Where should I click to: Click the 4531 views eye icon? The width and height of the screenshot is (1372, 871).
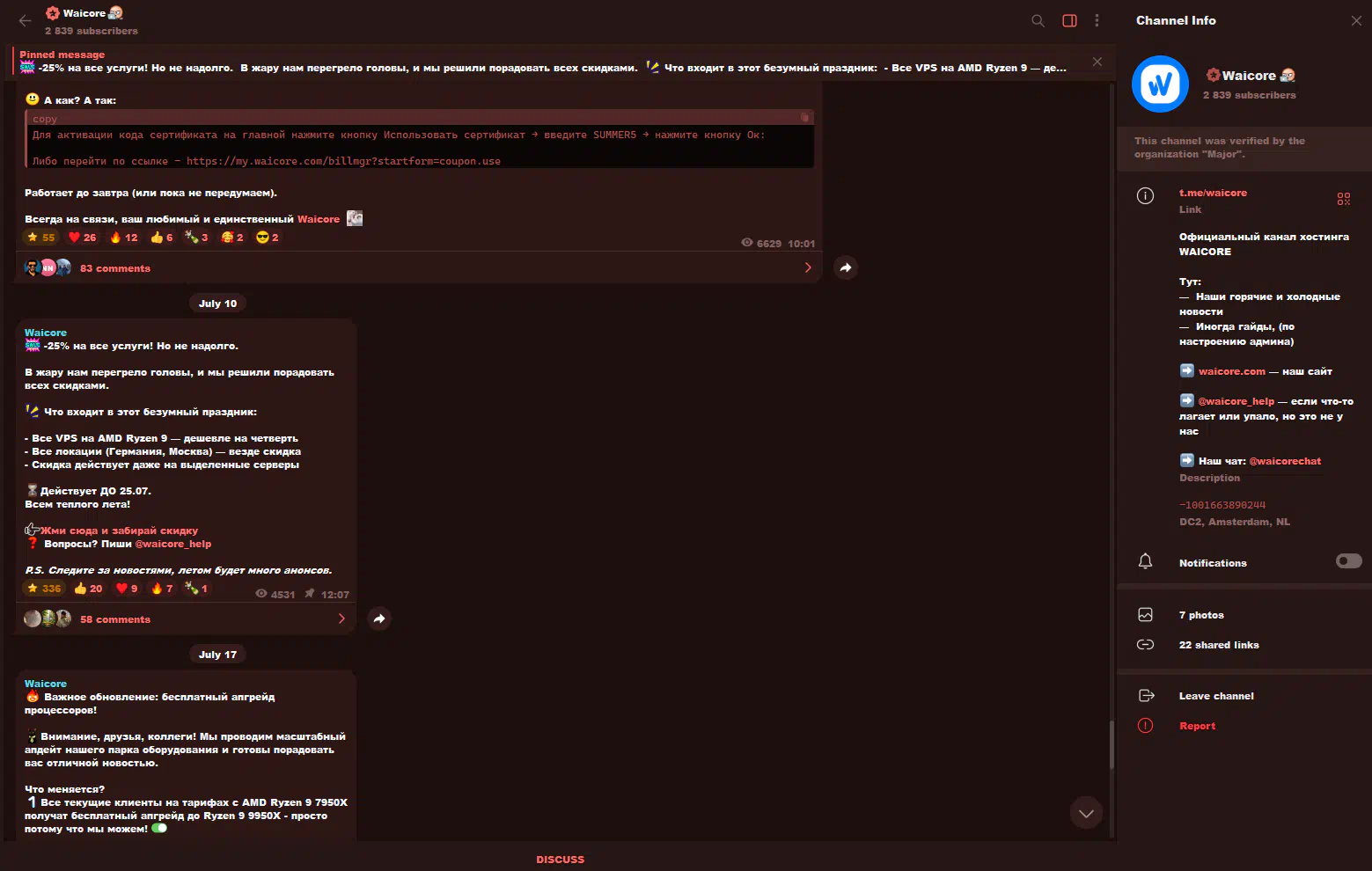coord(261,594)
